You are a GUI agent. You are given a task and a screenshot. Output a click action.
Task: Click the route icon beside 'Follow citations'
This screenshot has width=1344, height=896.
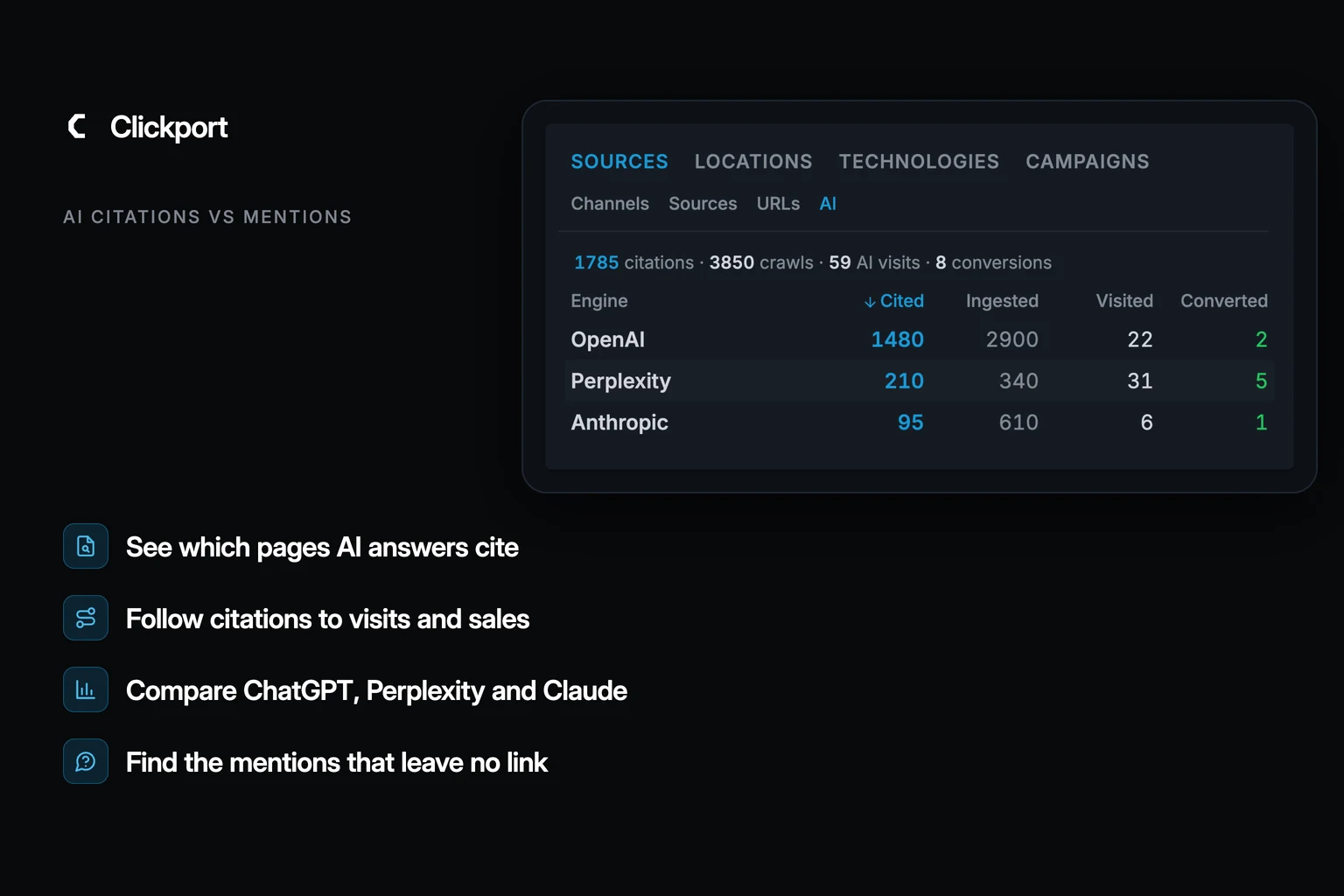click(x=86, y=618)
